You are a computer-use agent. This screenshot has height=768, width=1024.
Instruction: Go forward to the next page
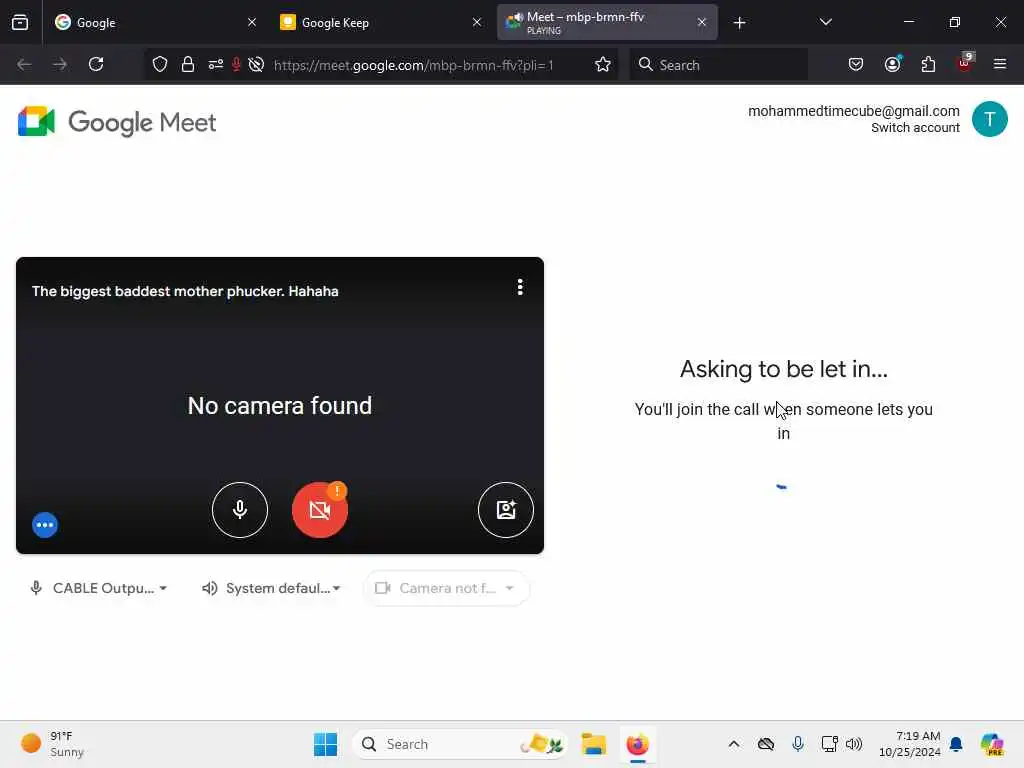(x=60, y=64)
